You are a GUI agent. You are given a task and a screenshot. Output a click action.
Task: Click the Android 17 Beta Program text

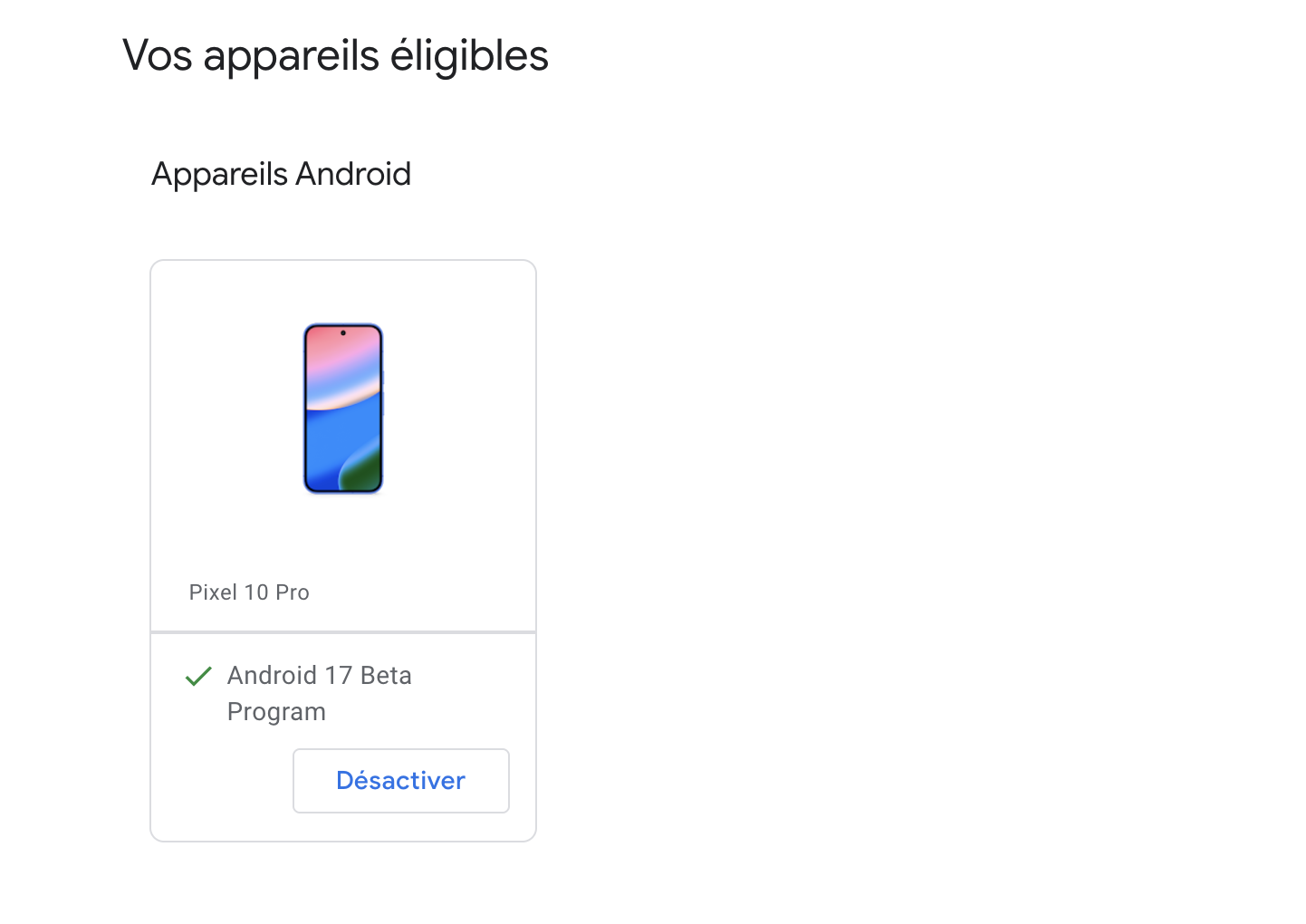click(319, 693)
